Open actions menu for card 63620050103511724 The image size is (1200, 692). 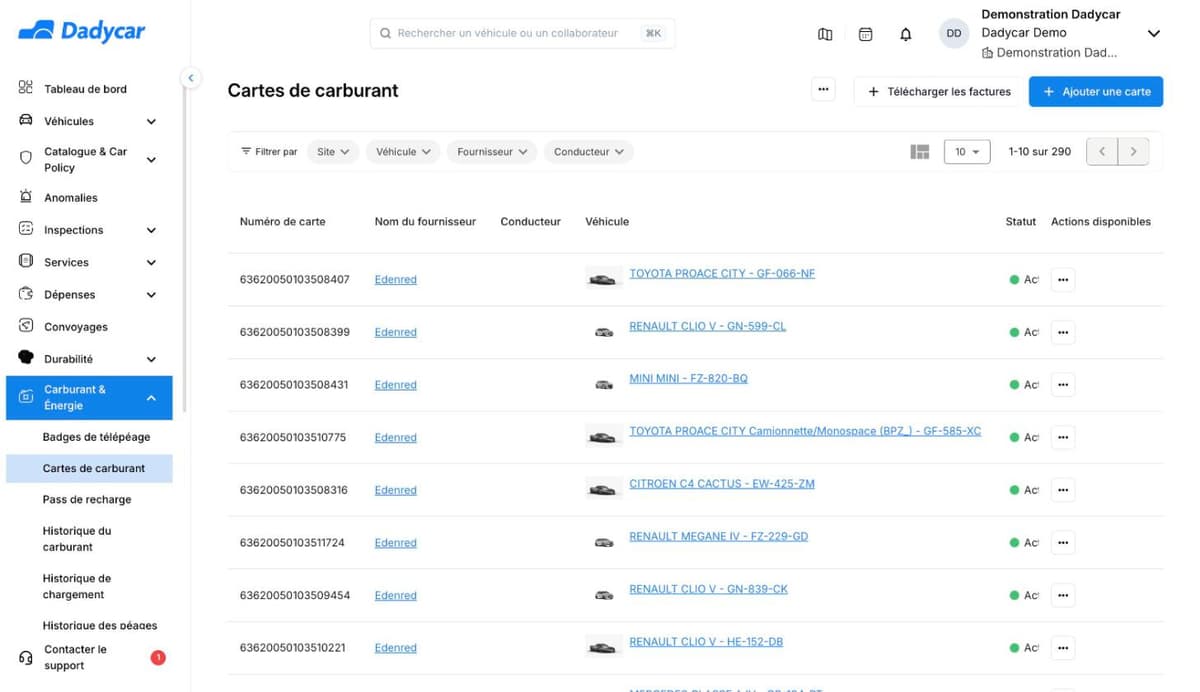(x=1063, y=543)
